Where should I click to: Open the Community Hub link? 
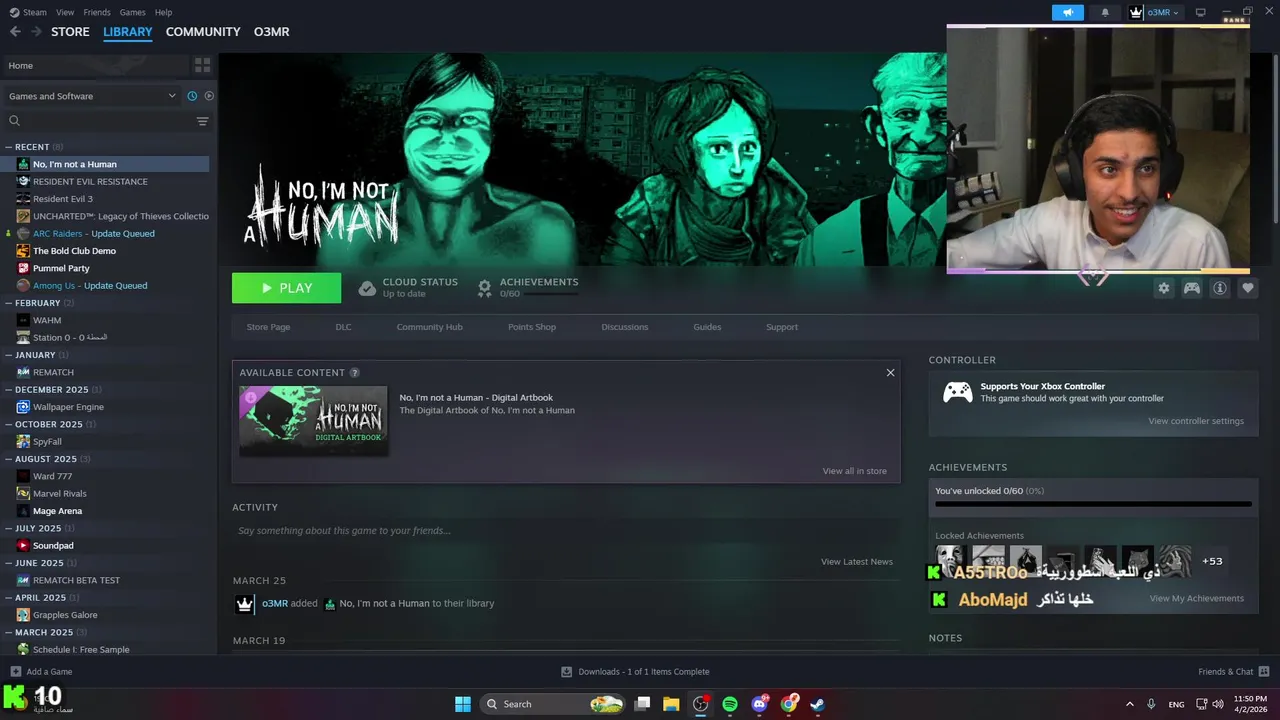tap(429, 327)
